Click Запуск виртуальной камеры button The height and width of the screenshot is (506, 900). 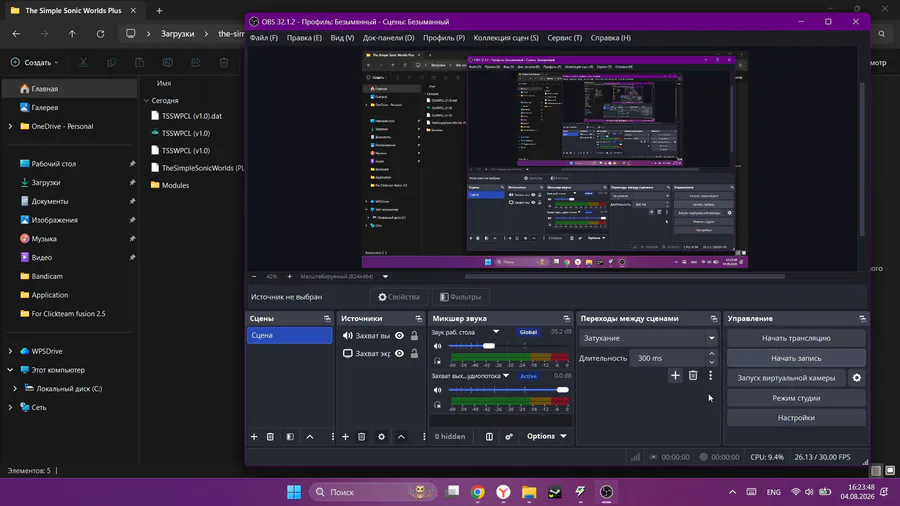[x=786, y=377]
